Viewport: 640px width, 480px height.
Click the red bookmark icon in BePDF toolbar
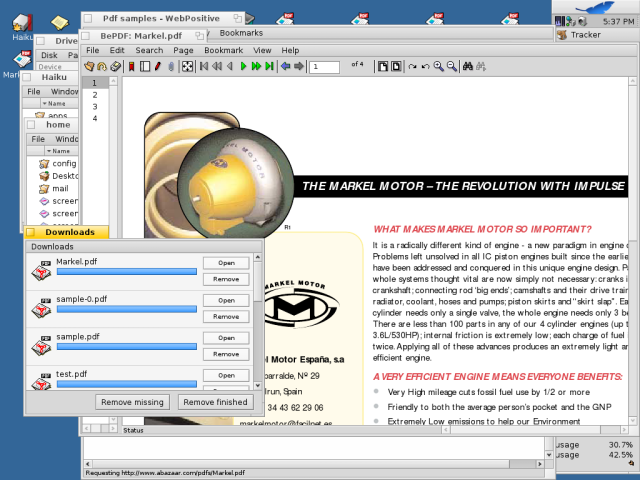[x=131, y=66]
